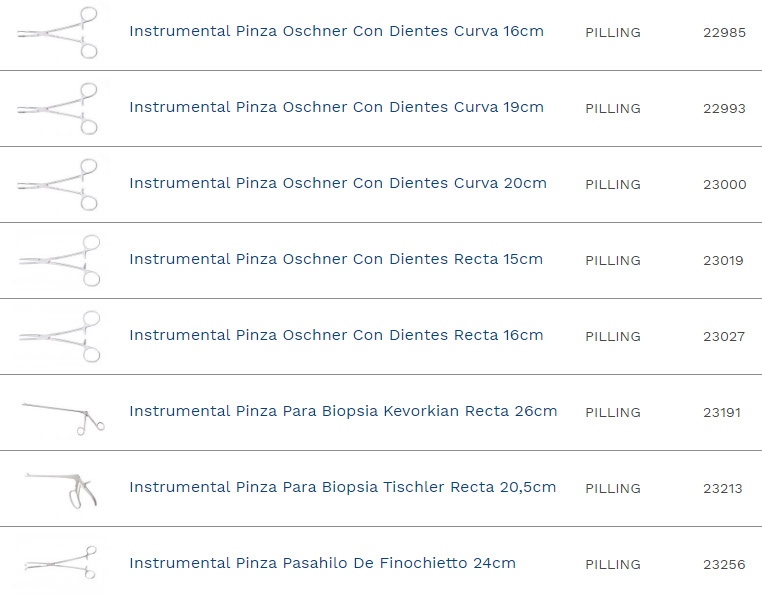Open the Oschner Curva 19cm product image

[60, 108]
